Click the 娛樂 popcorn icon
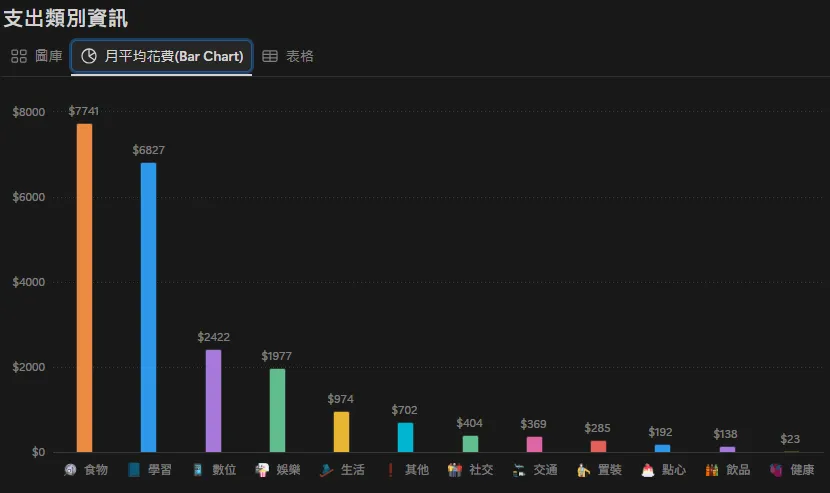The height and width of the screenshot is (493, 830). click(x=262, y=470)
